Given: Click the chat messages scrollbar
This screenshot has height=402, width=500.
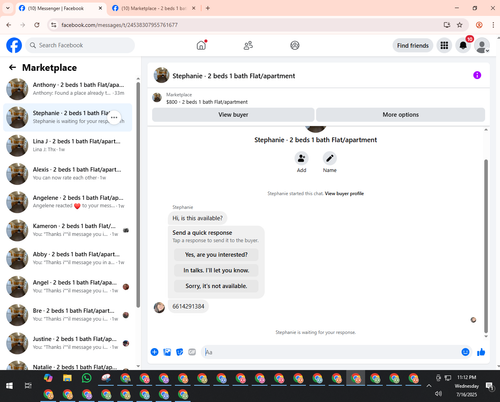Looking at the screenshot, I should point(486,246).
